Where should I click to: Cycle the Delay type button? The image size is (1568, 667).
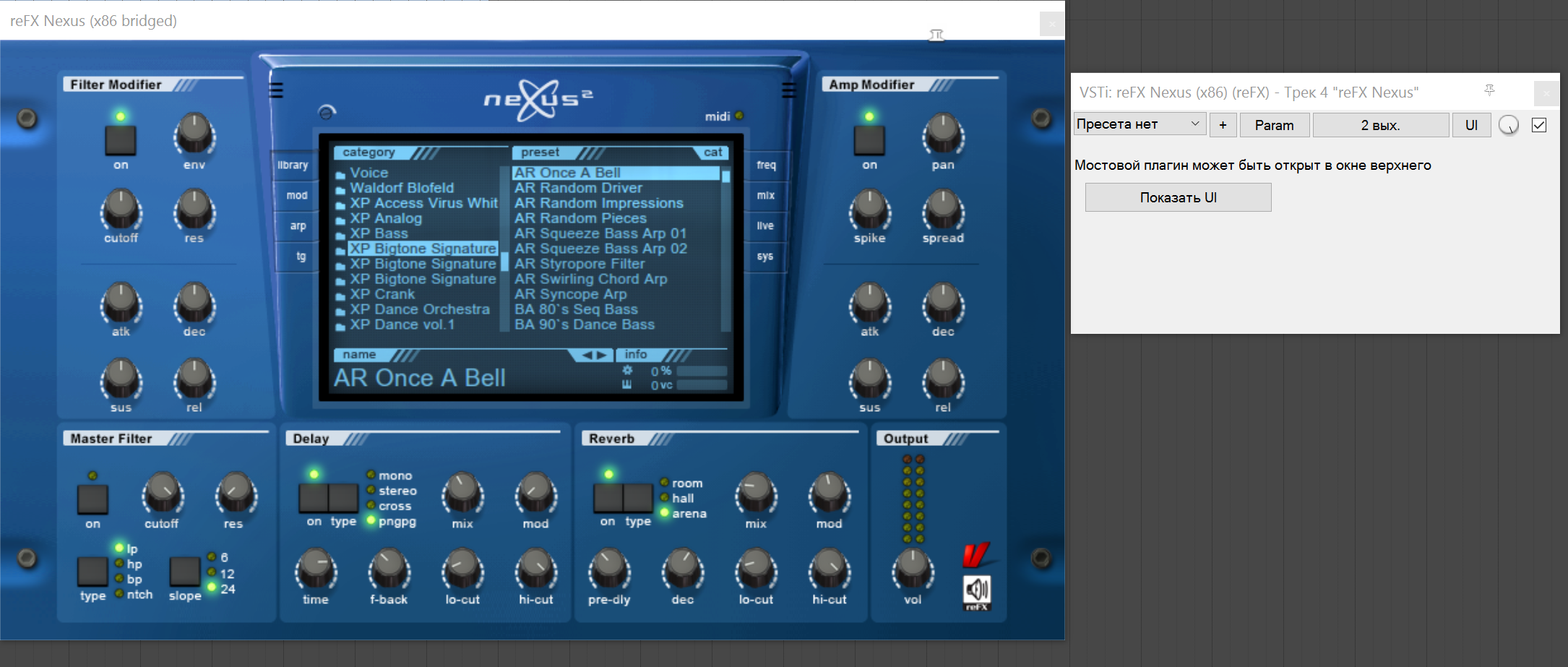344,497
